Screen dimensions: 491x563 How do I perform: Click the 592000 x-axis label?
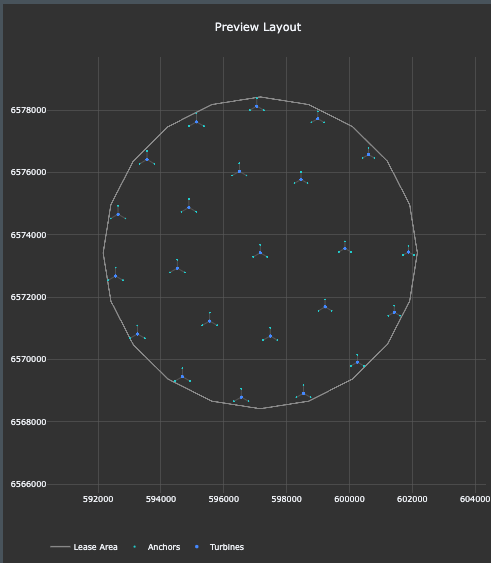coord(98,499)
